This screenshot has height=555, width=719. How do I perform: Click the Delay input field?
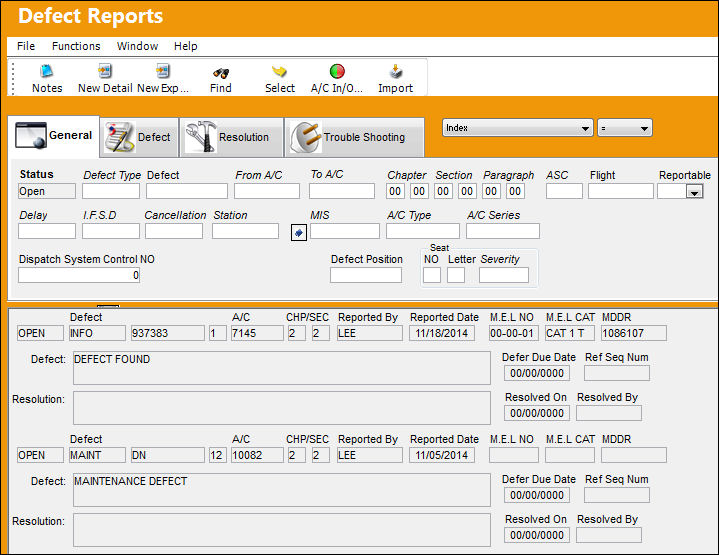47,231
